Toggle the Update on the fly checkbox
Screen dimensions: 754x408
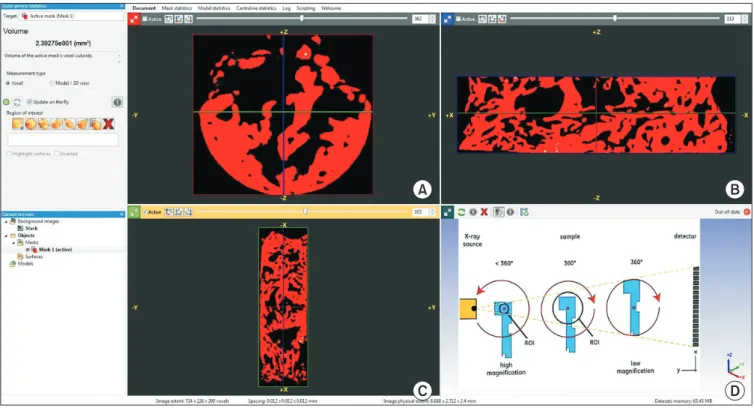[x=30, y=102]
